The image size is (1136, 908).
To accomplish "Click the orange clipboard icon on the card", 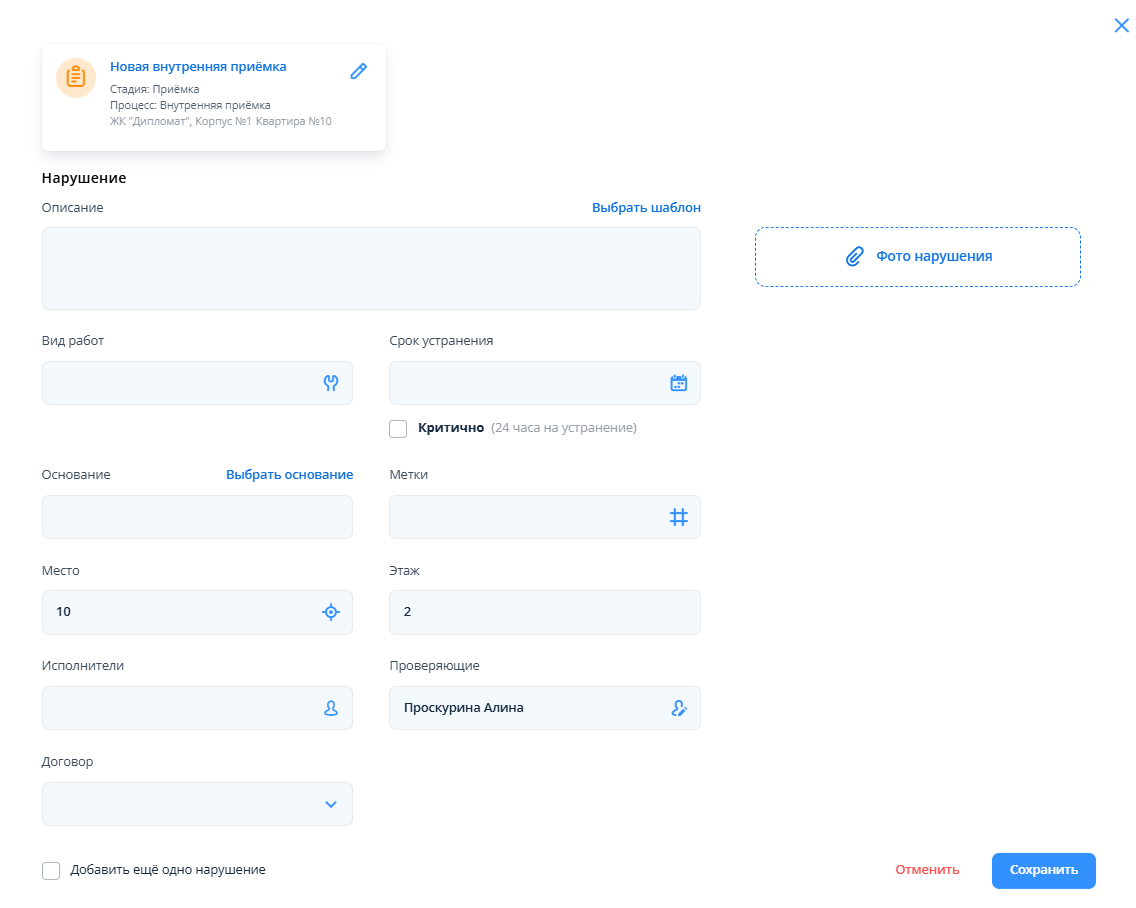I will click(x=75, y=78).
